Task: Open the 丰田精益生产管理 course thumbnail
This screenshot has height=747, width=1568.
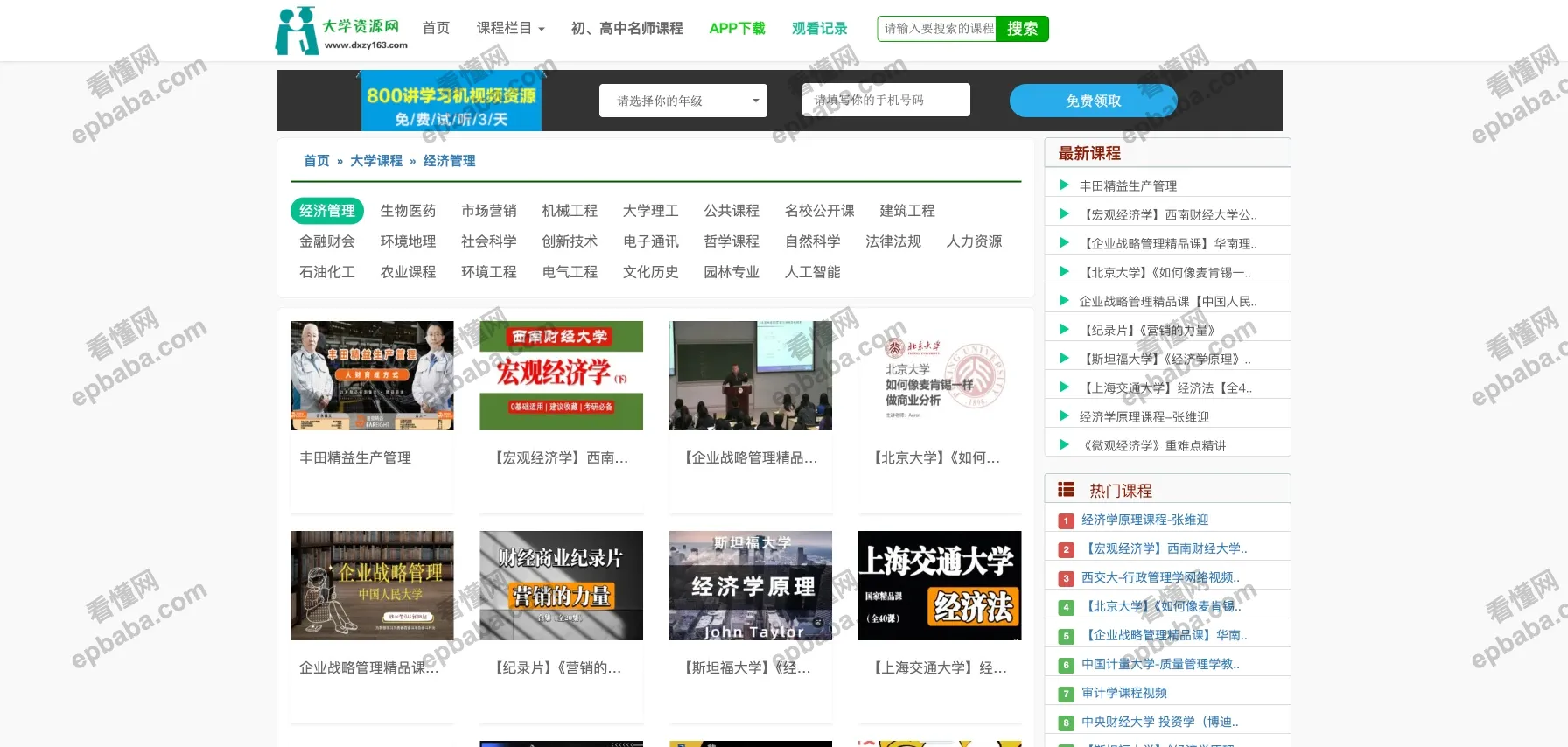Action: pyautogui.click(x=372, y=375)
